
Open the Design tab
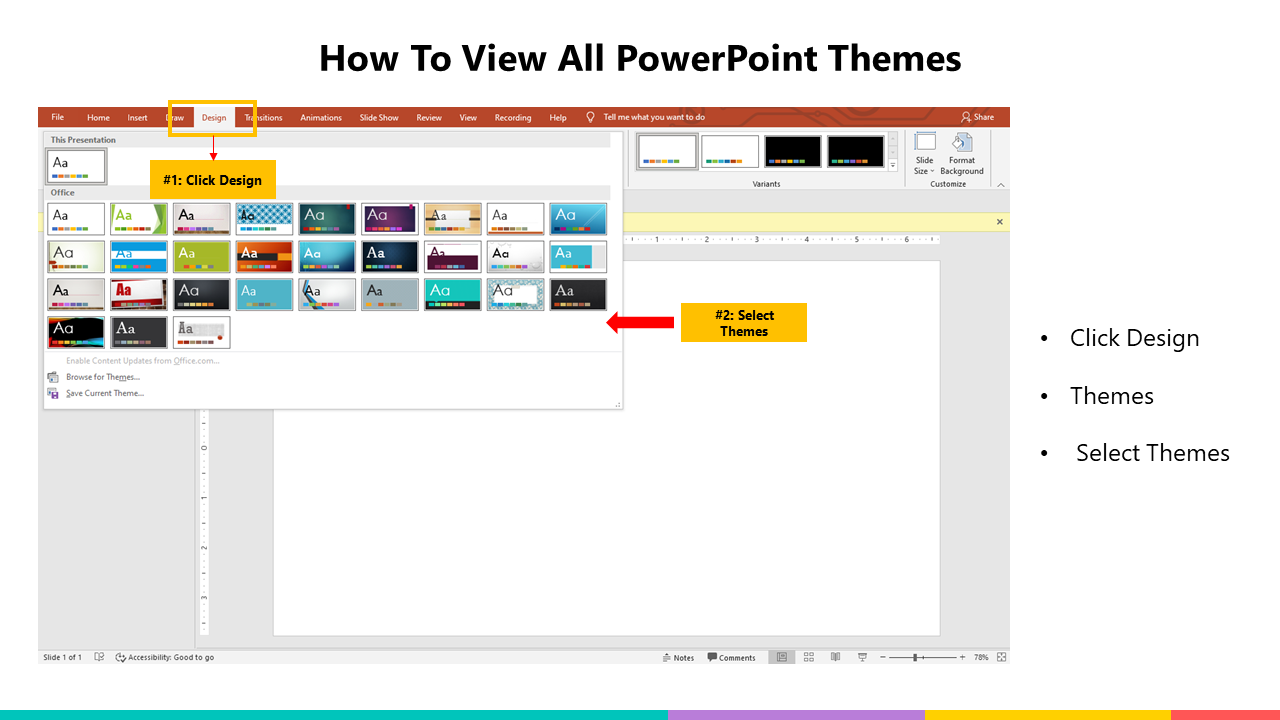[214, 117]
